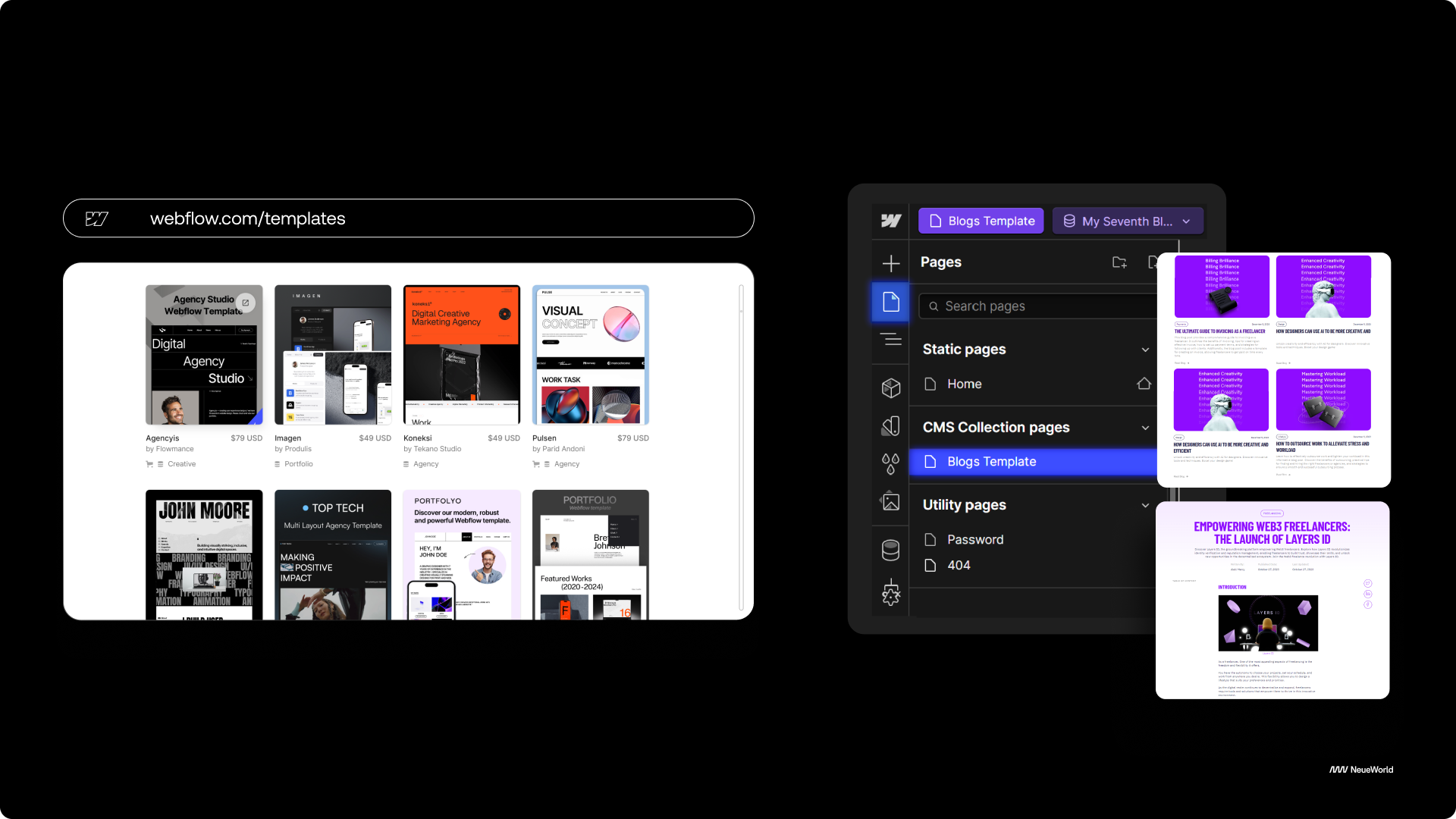Click cart icon under Agencyis template
1456x819 pixels.
coord(149,464)
